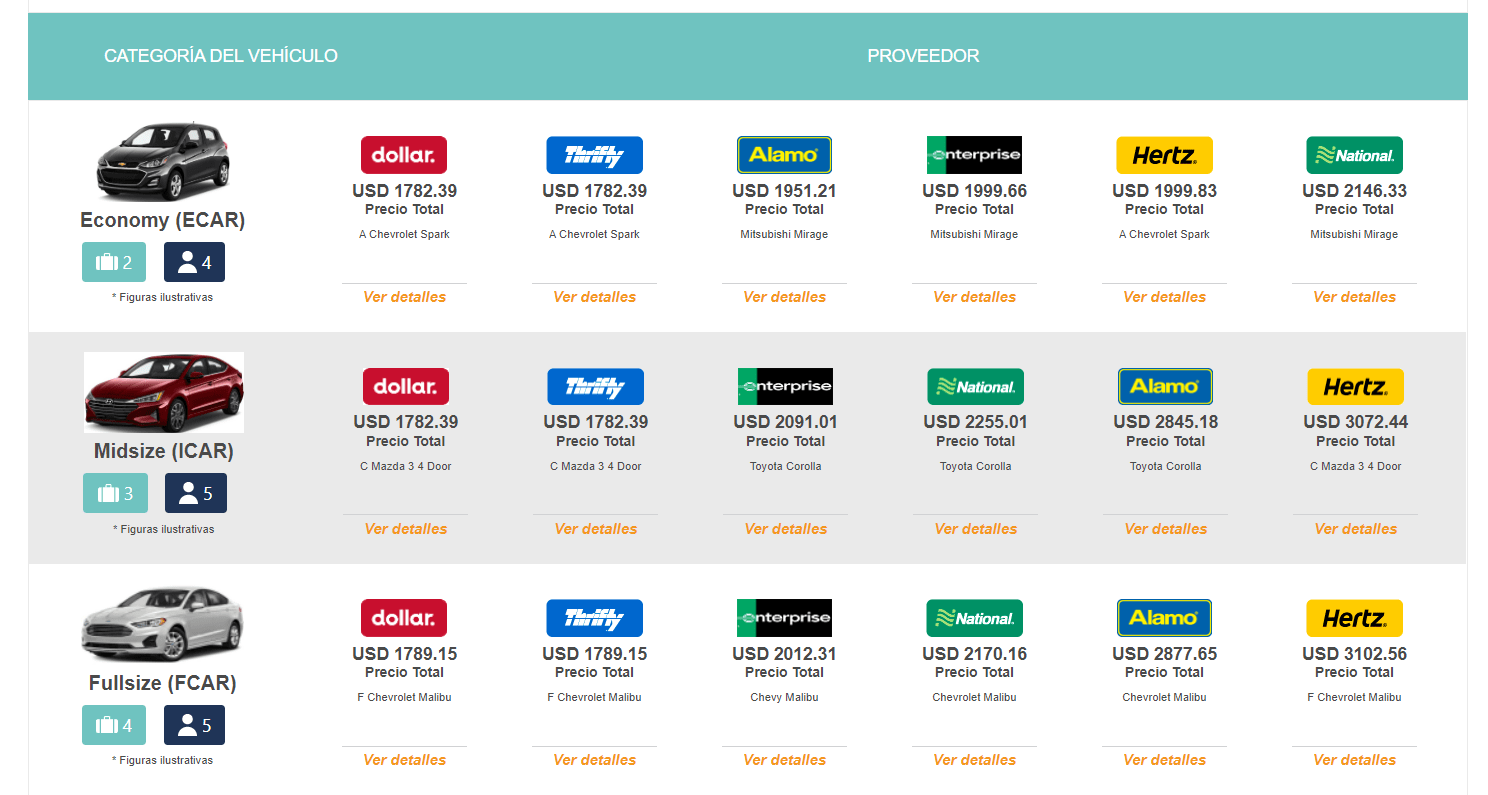Show details for Alamo Fullsize USD 2877.65
Viewport: 1488px width, 795px height.
1165,760
